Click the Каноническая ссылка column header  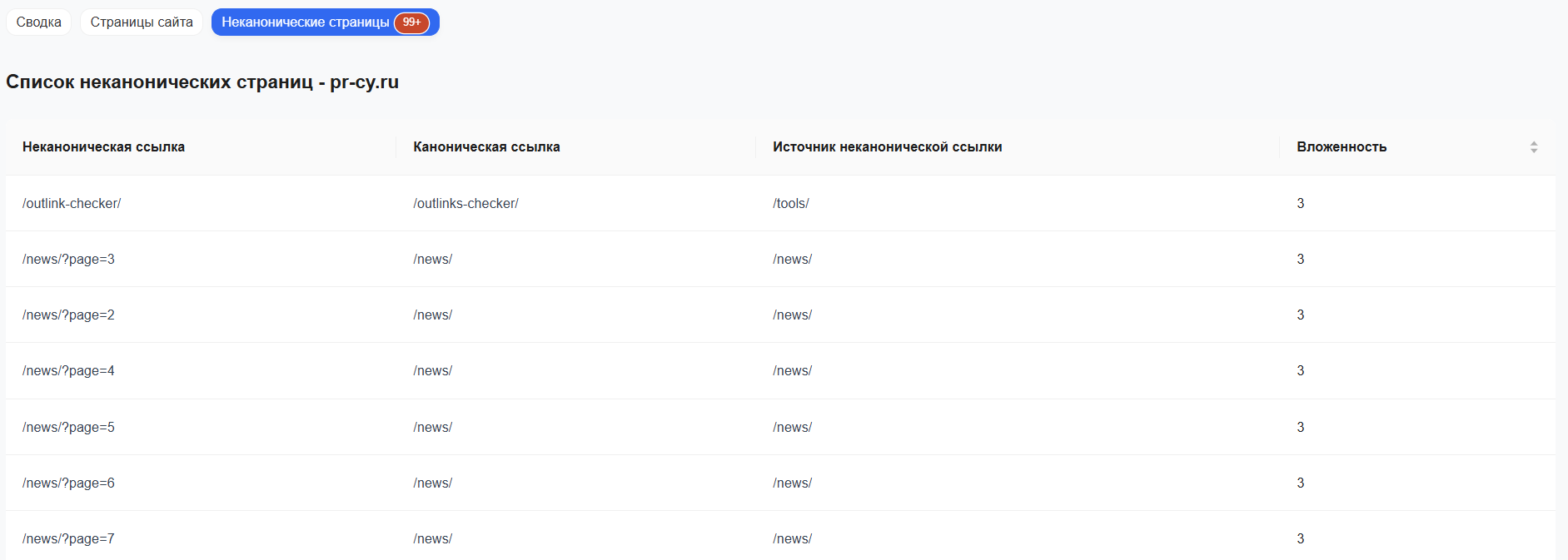(x=486, y=147)
